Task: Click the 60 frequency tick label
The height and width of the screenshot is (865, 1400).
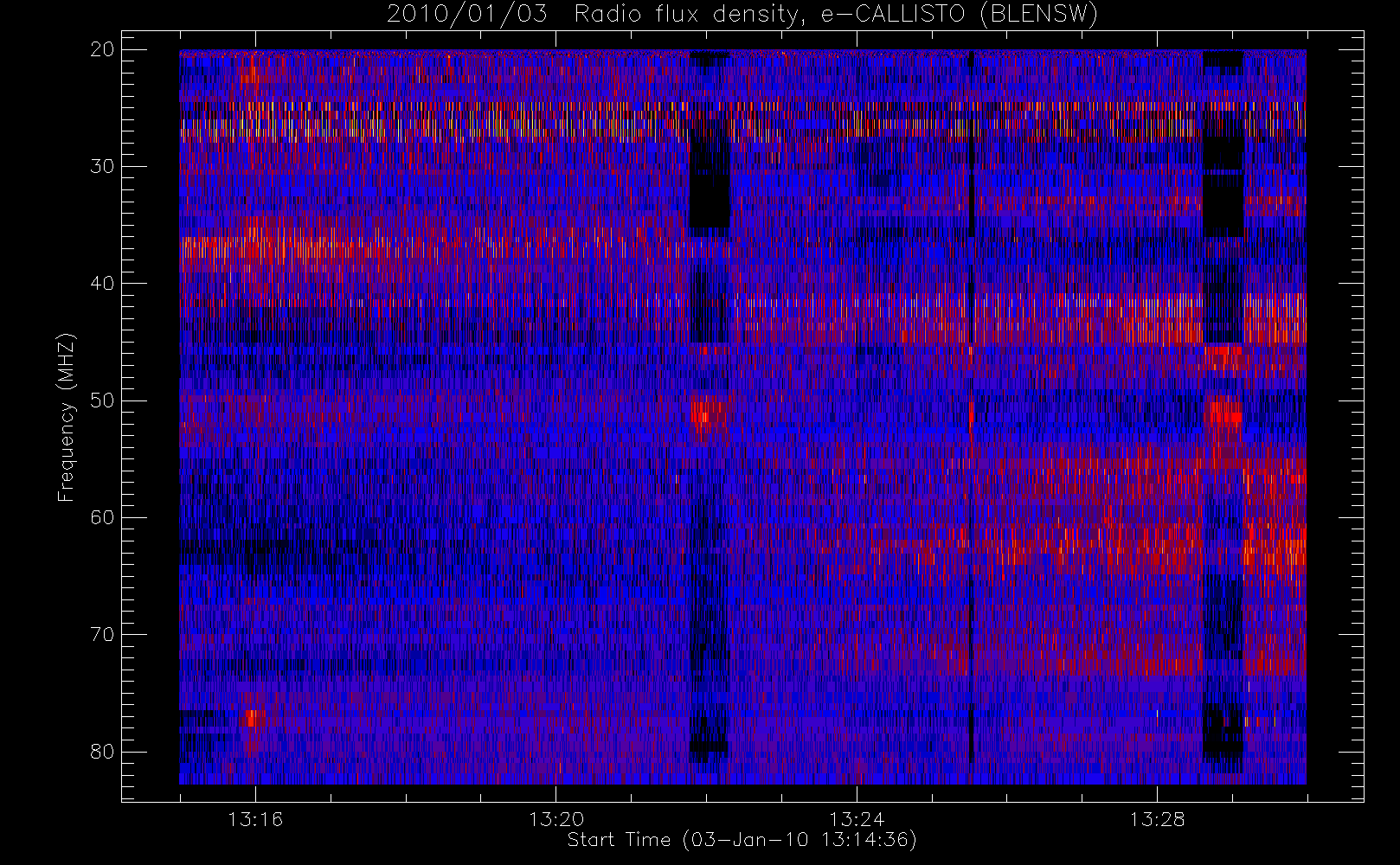Action: (x=102, y=517)
